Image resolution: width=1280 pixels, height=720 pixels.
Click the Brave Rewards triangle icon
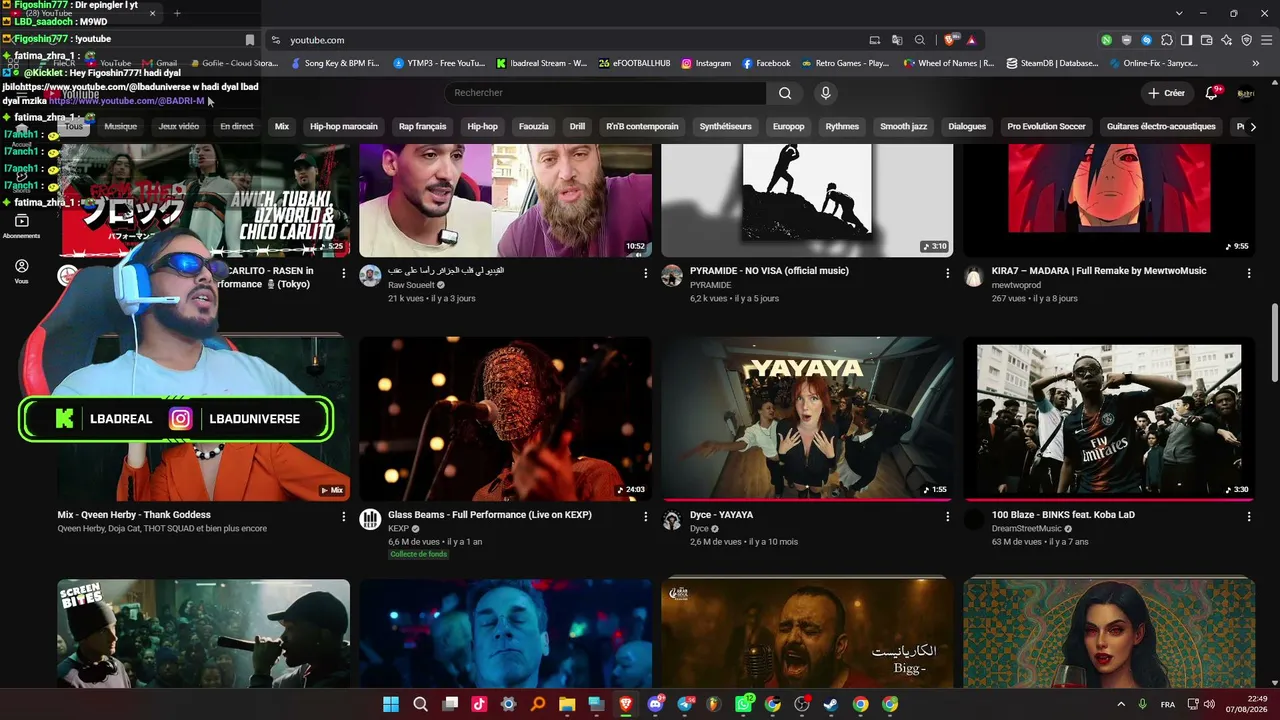[971, 40]
